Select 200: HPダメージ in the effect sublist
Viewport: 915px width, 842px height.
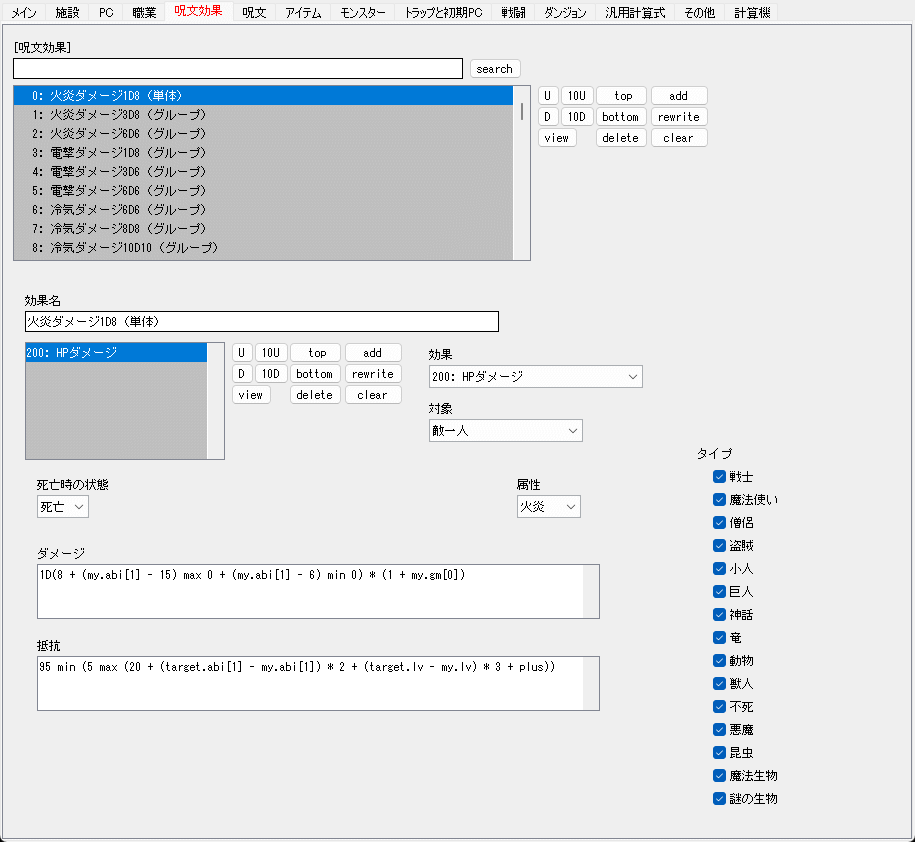(116, 352)
